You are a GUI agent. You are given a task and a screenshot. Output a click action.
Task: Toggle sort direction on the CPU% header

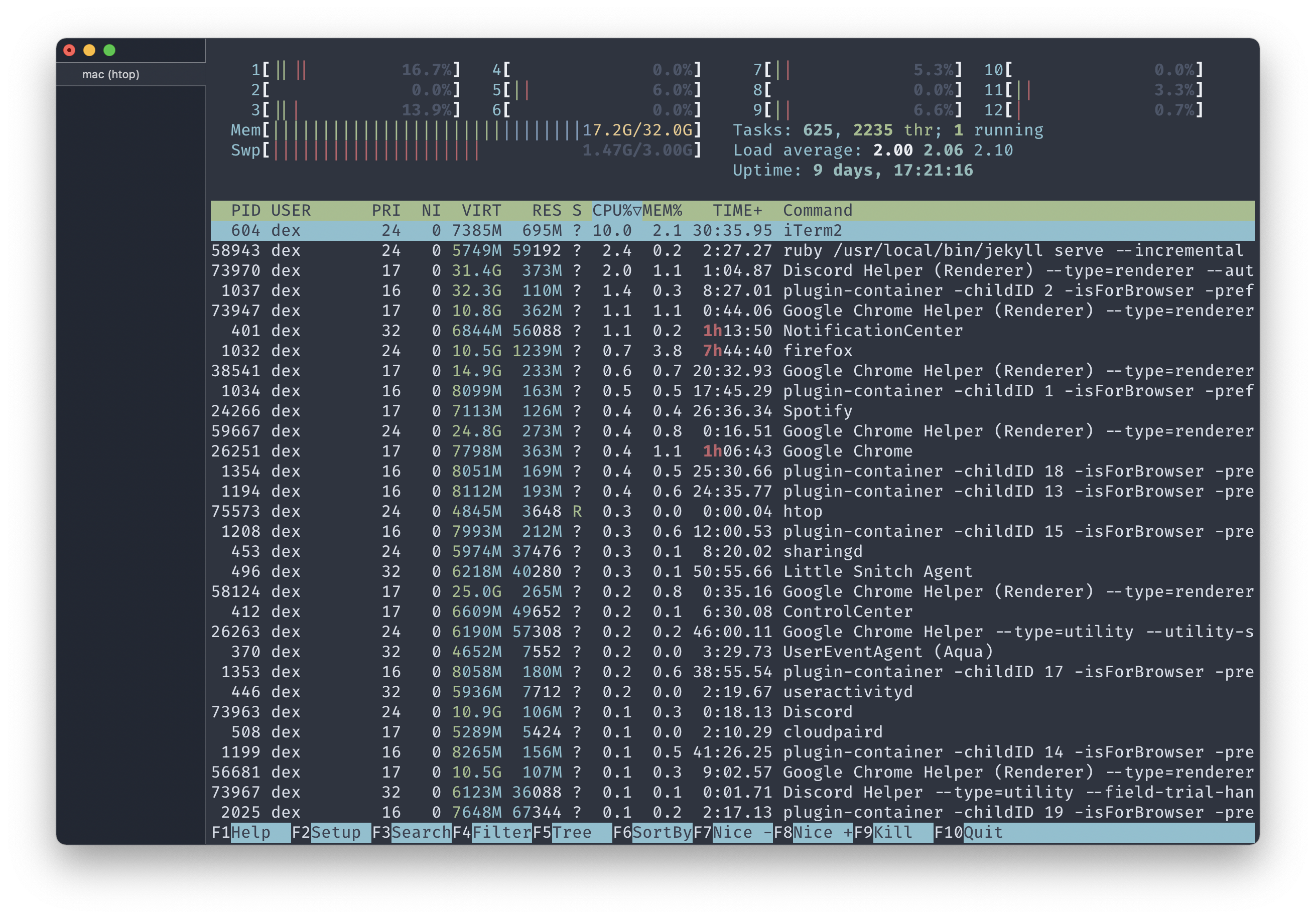(617, 210)
